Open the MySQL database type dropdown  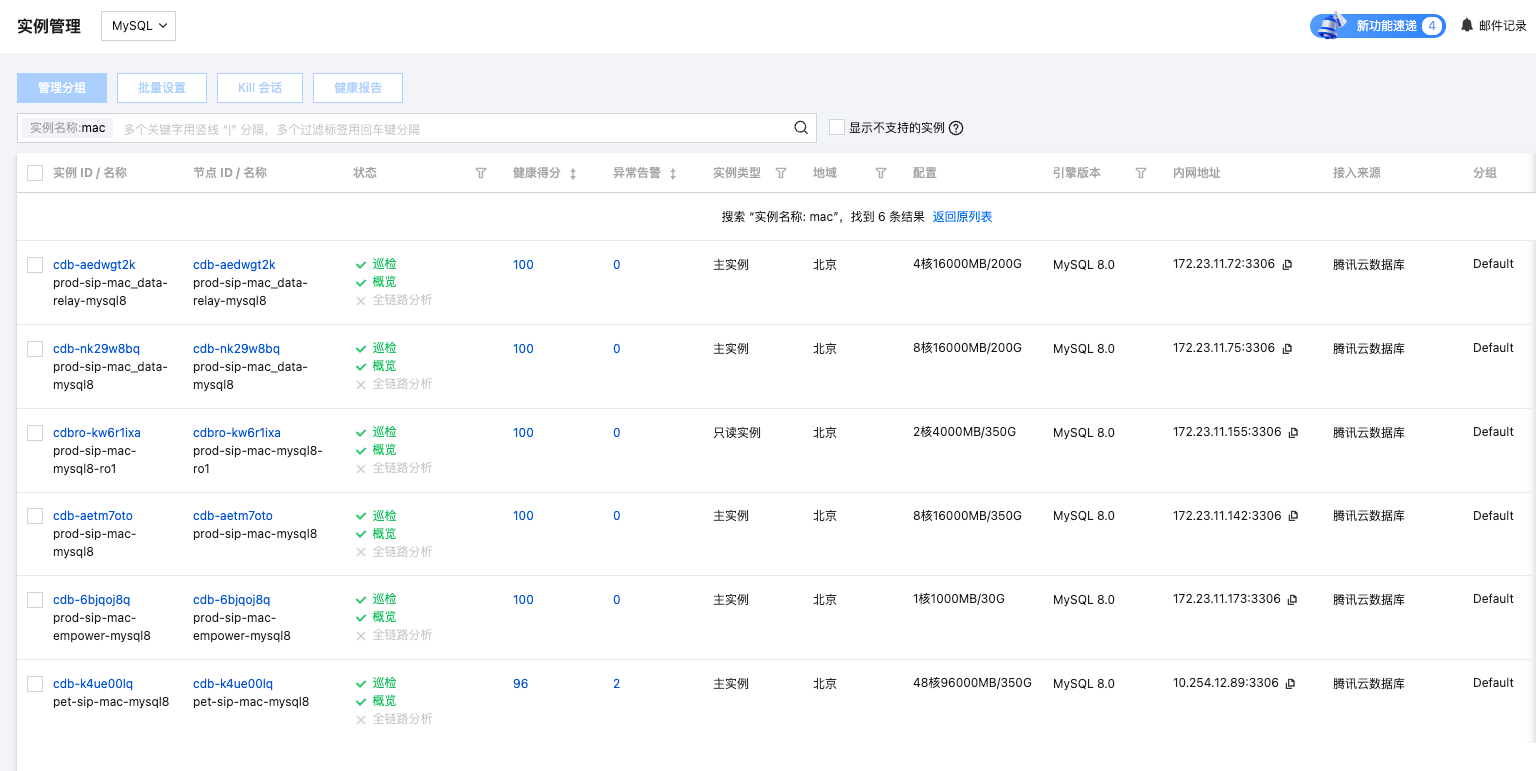[x=138, y=26]
